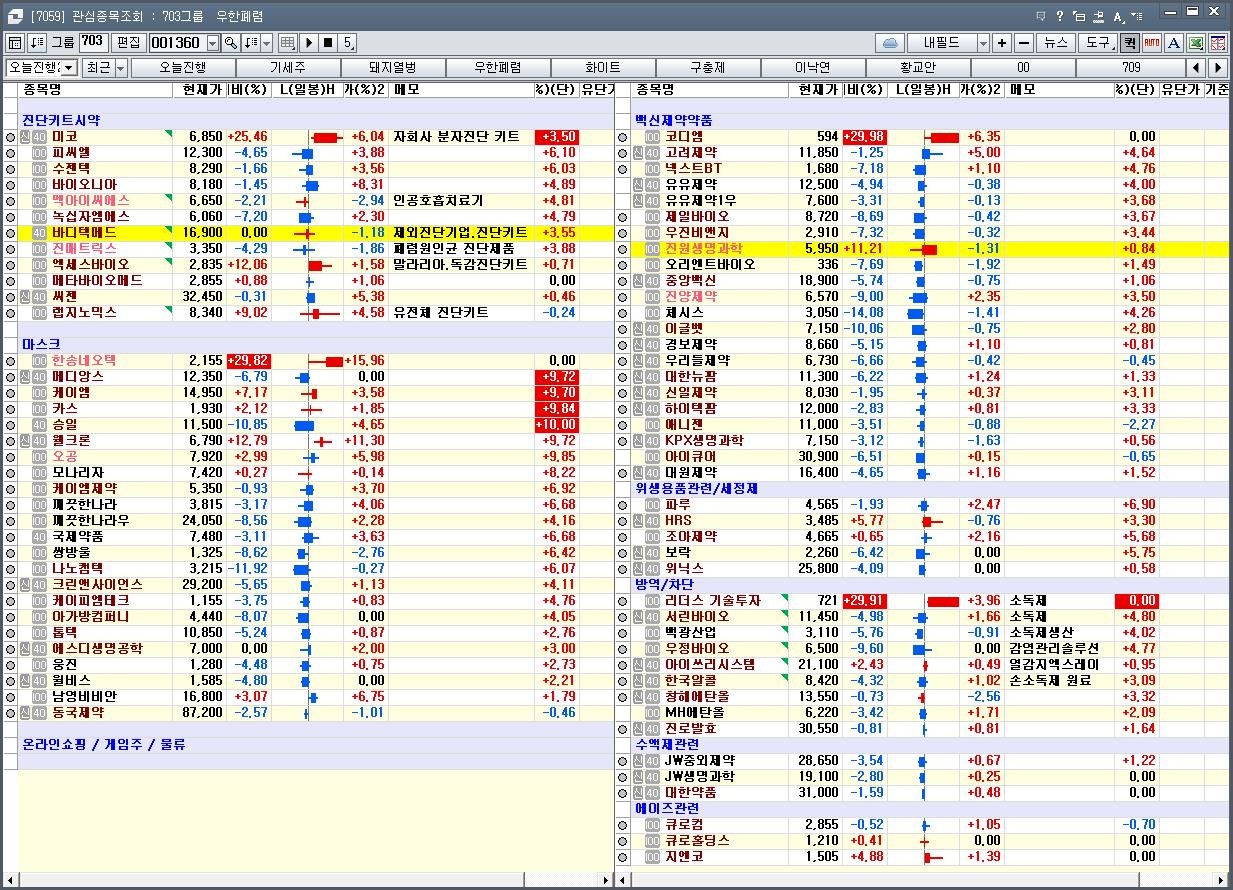This screenshot has height=890, width=1233.
Task: Open the sort options dropdown arrow
Action: (266, 43)
